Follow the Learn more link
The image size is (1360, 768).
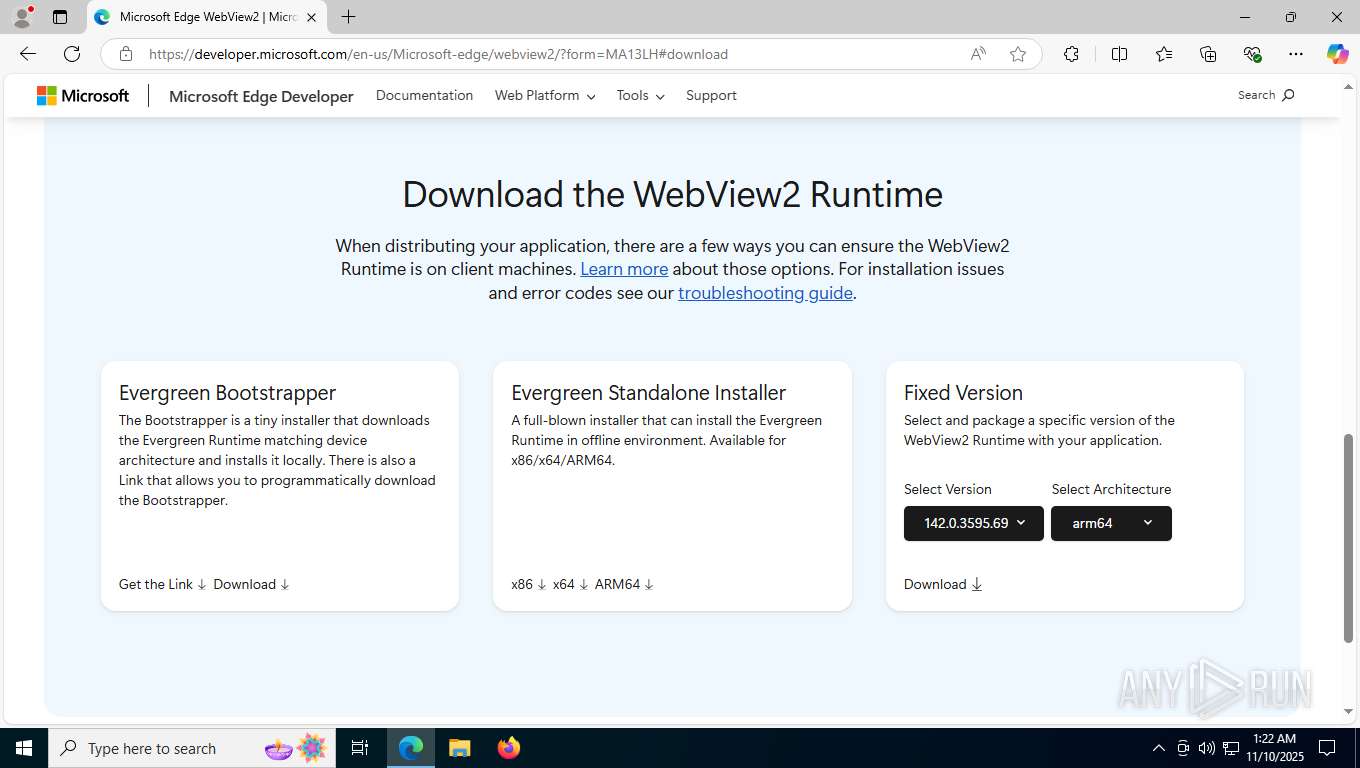(x=624, y=269)
